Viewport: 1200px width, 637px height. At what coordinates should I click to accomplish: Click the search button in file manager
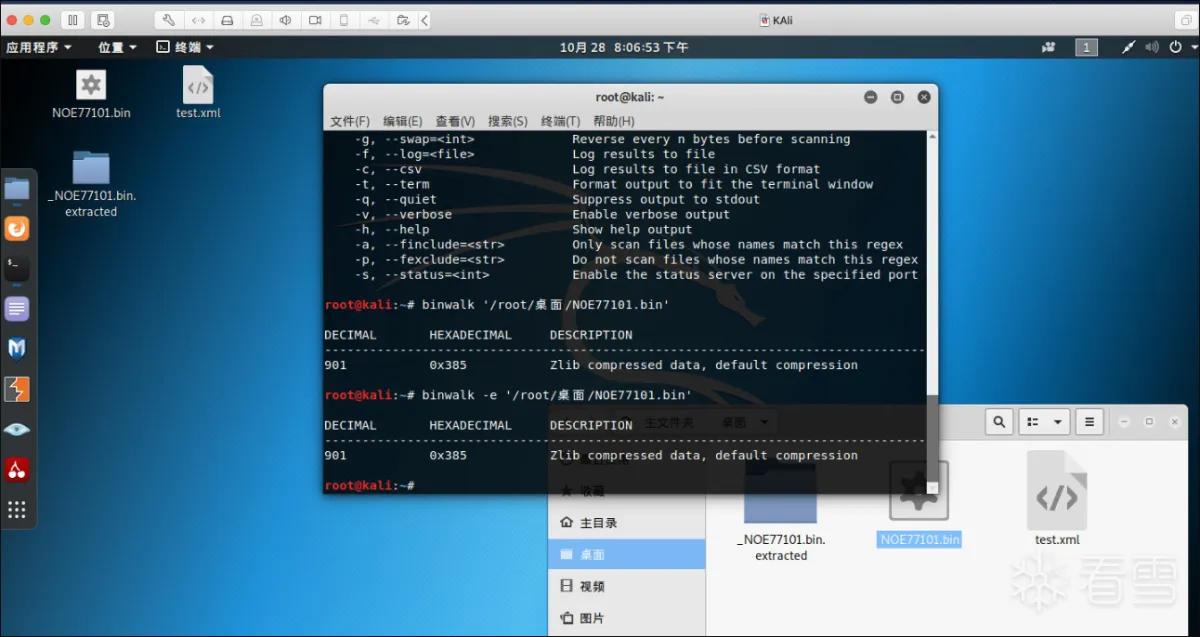tap(998, 422)
